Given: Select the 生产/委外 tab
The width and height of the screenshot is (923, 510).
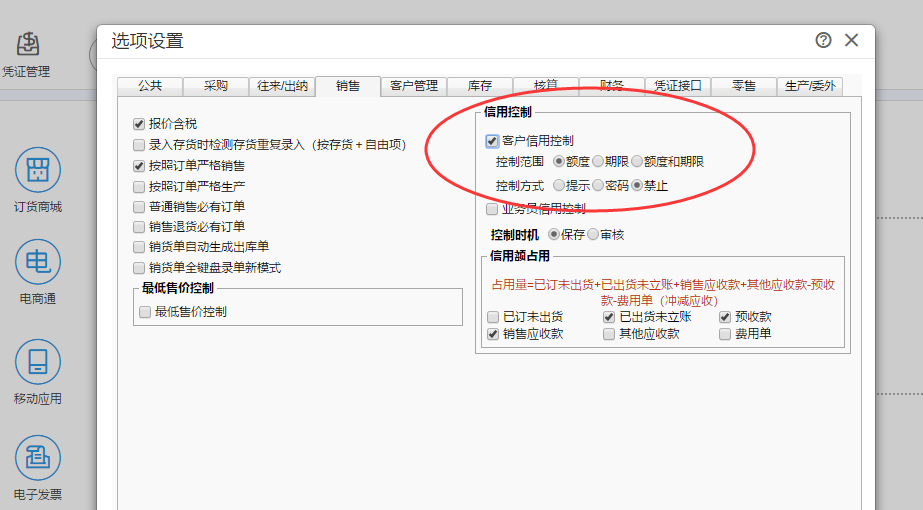Looking at the screenshot, I should [x=810, y=86].
